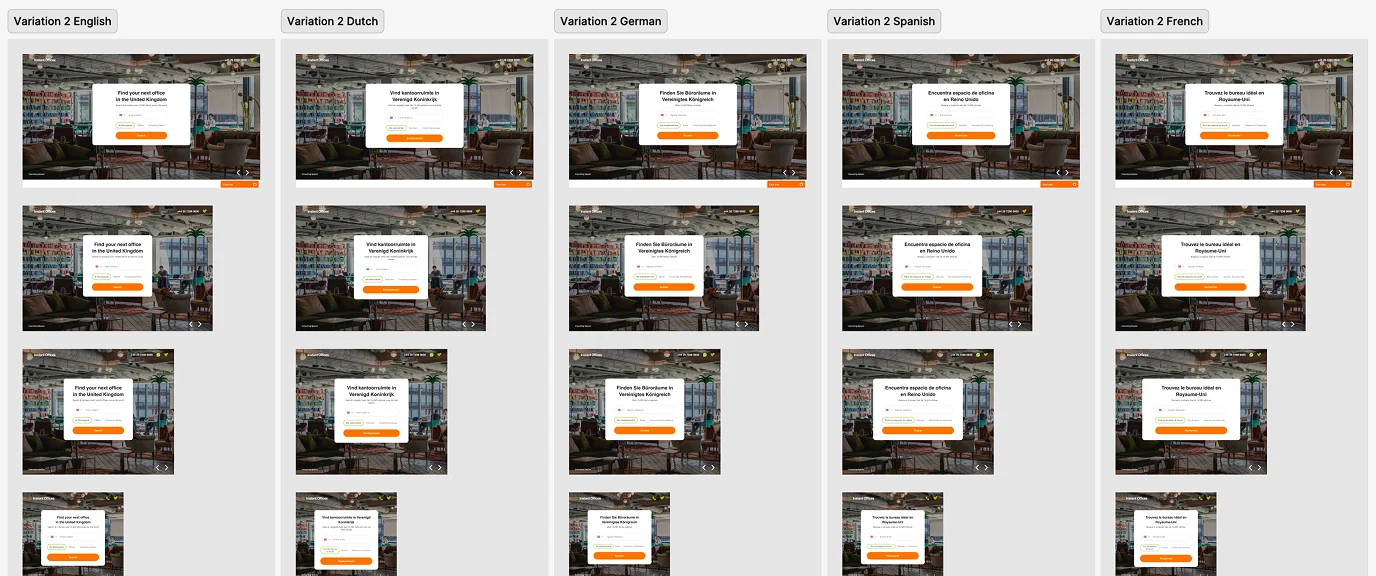The image size is (1376, 576).
Task: Click previous-slide arrow in Spanish second frame
Action: pos(1011,324)
